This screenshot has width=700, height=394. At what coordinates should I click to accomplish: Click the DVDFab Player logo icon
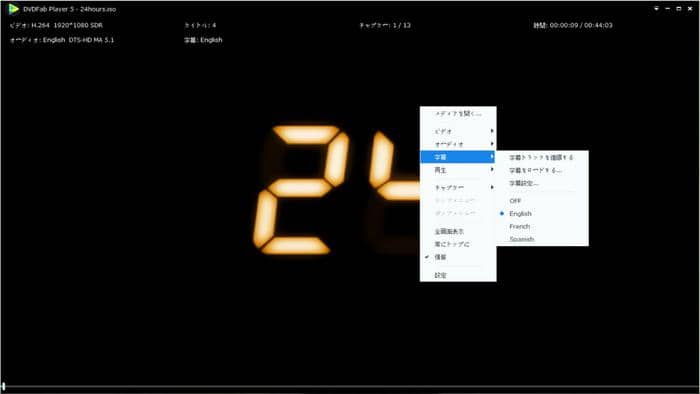point(13,8)
